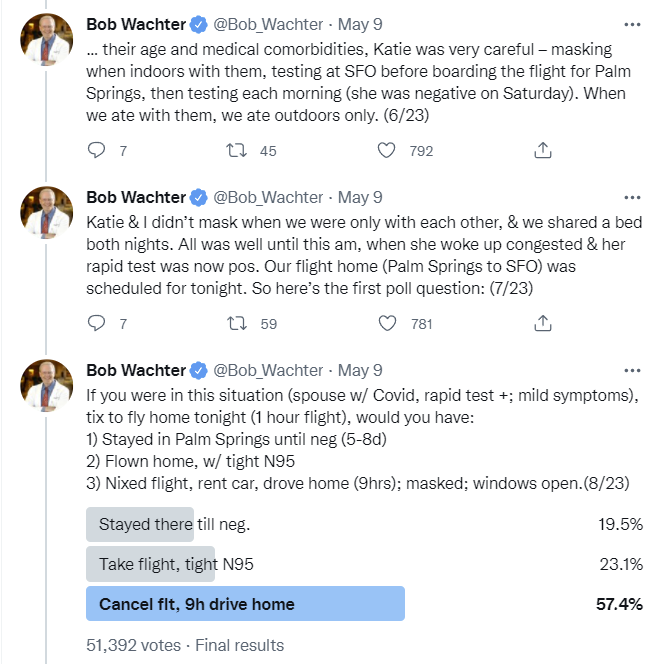Open Bob Wachter's avatar on poll tweet

click(47, 385)
